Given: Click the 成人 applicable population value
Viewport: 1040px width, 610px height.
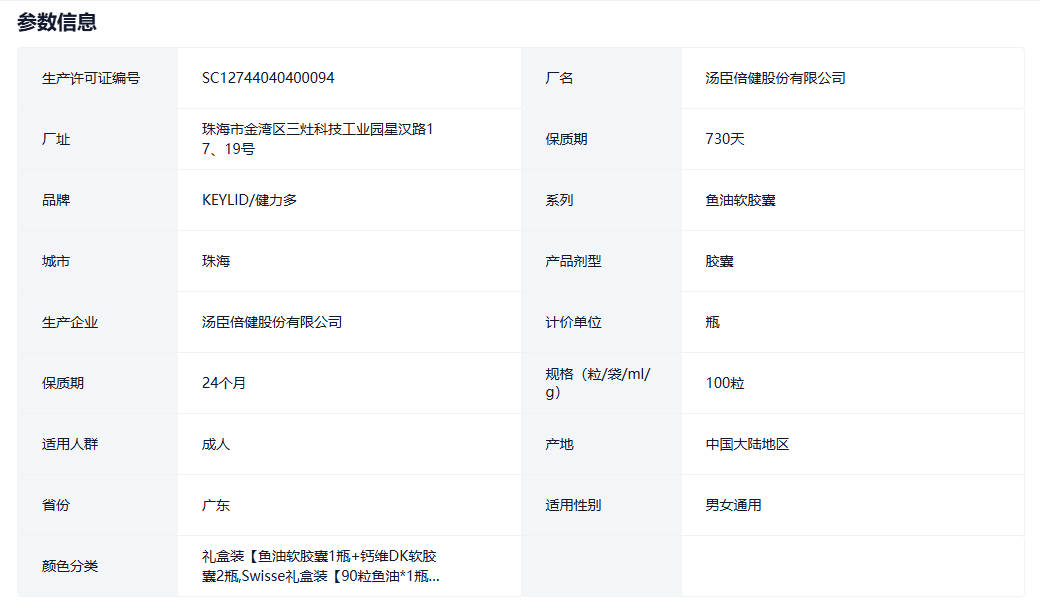Looking at the screenshot, I should point(216,444).
